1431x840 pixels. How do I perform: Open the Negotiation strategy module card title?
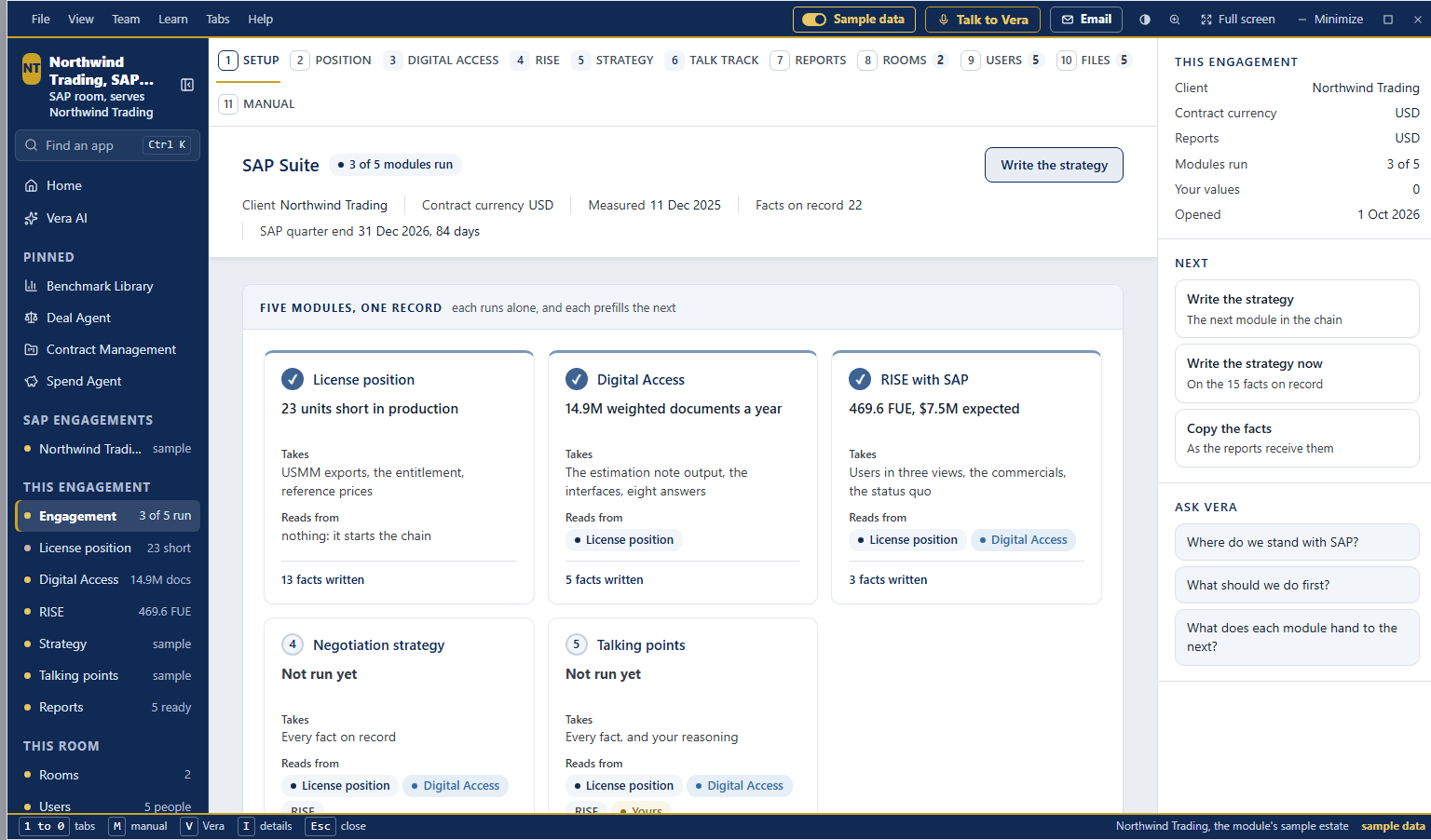[379, 645]
